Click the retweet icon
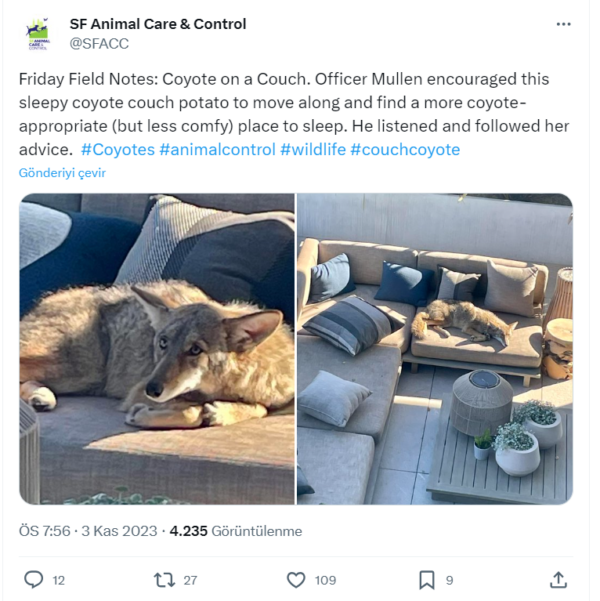Viewport: 600px width, 601px height. (164, 580)
